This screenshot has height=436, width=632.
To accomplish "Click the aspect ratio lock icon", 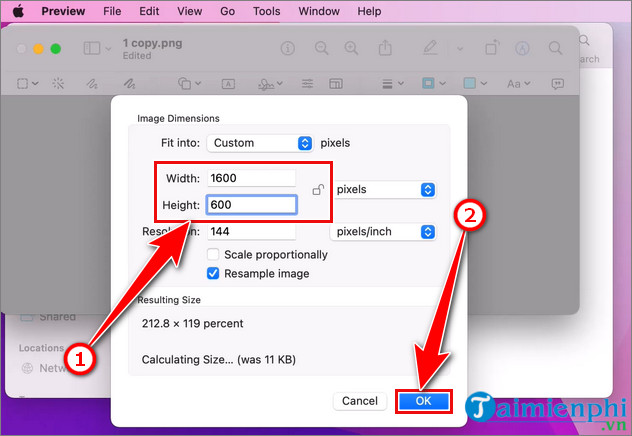I will [318, 189].
